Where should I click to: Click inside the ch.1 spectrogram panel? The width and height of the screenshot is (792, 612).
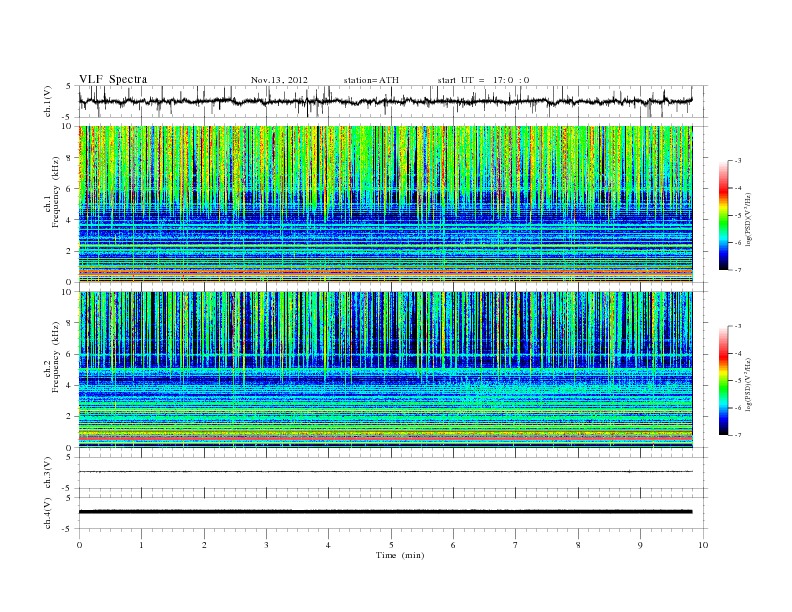[x=385, y=204]
